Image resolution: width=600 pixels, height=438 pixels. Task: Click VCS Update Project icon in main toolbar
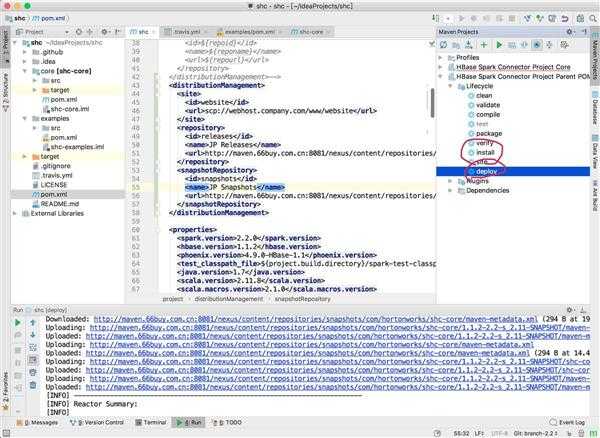pos(527,18)
